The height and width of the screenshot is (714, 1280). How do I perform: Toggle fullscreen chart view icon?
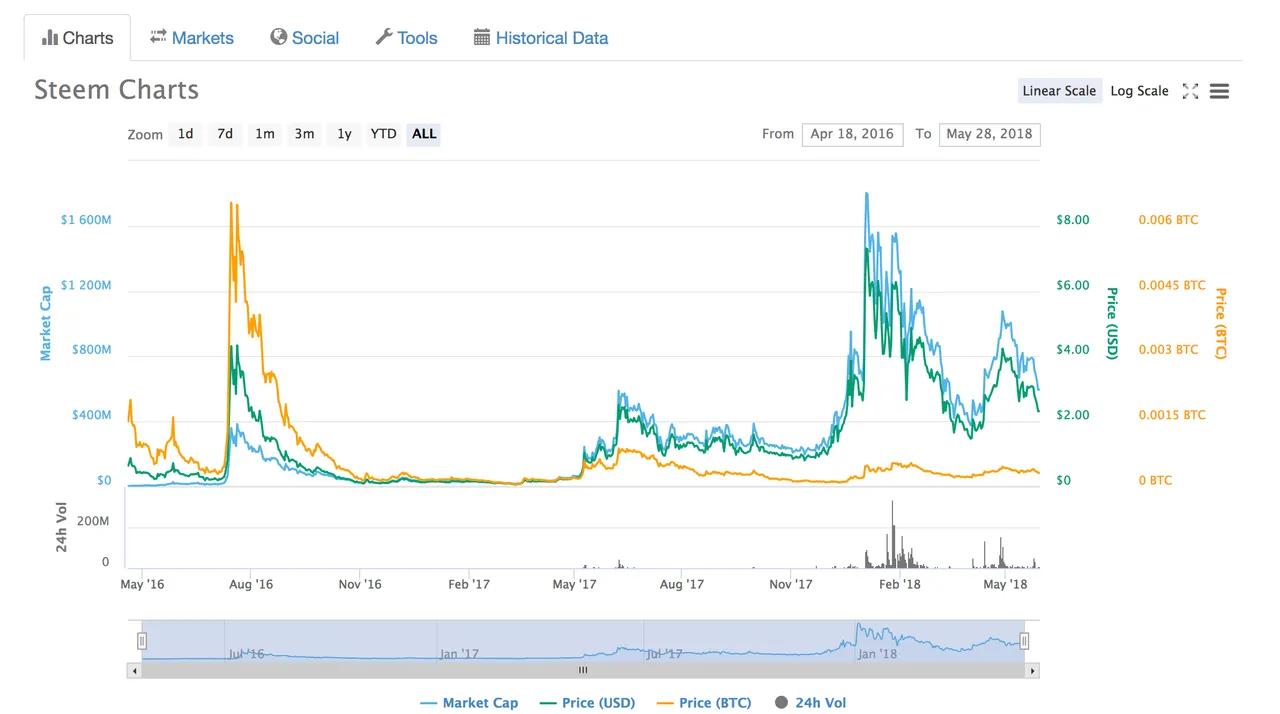[1190, 91]
